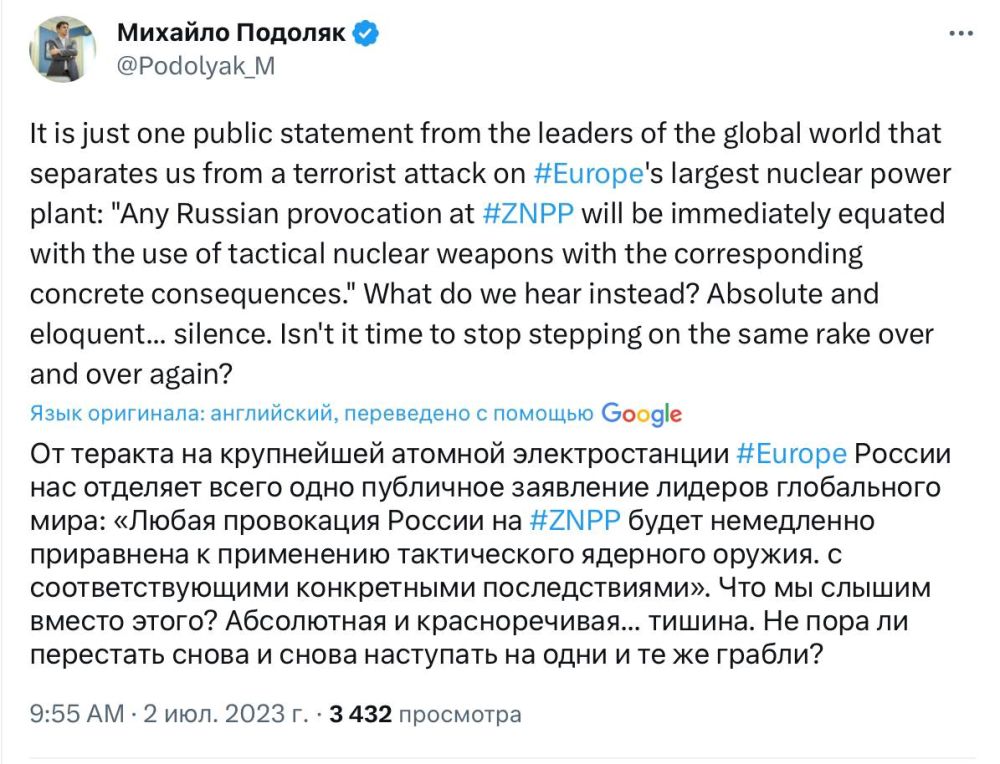Open the 3 432 просмотра view count
The width and height of the screenshot is (1000, 764).
click(x=425, y=714)
